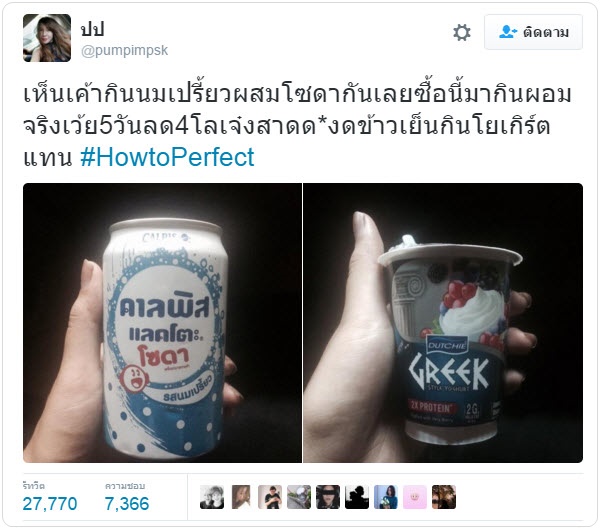Click the first liker avatar

point(212,497)
